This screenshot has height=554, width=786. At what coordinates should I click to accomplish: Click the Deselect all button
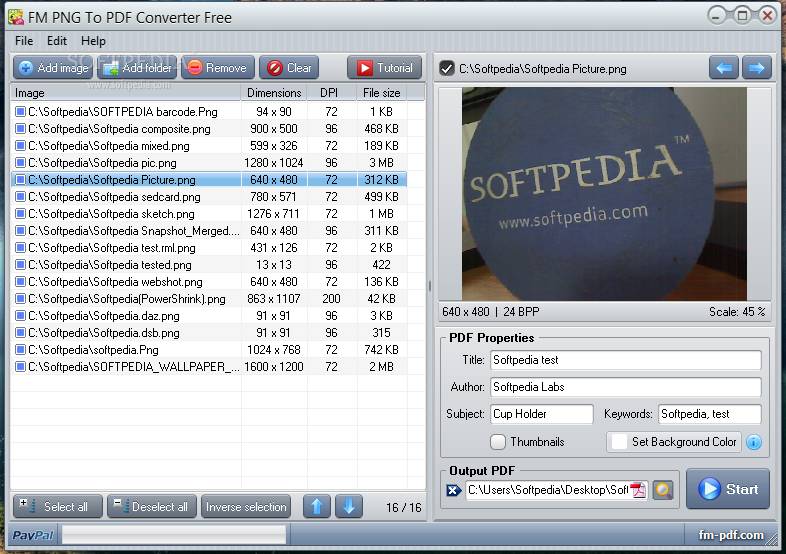coord(151,507)
